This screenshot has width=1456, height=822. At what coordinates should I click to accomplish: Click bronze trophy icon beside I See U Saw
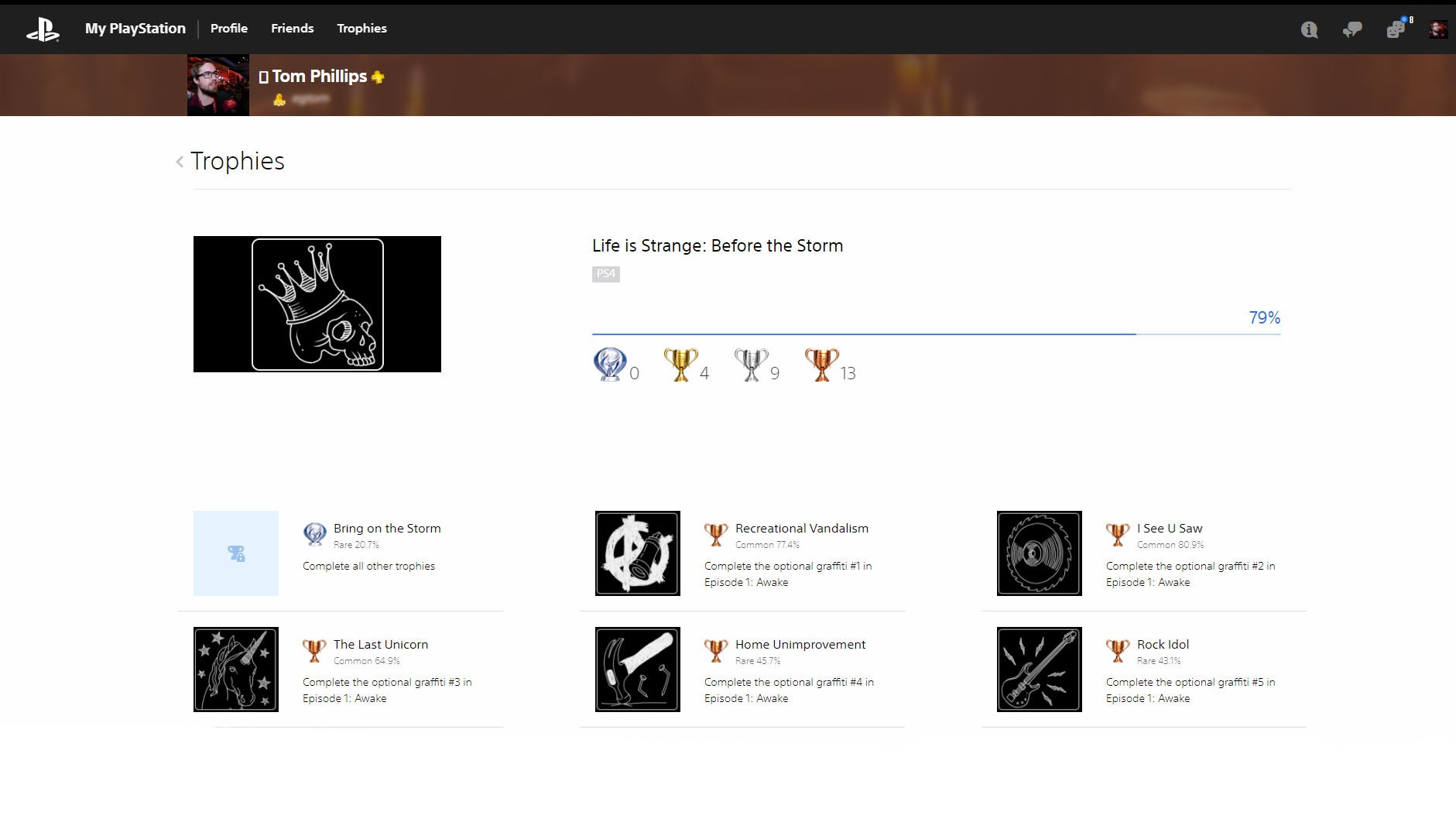tap(1118, 533)
